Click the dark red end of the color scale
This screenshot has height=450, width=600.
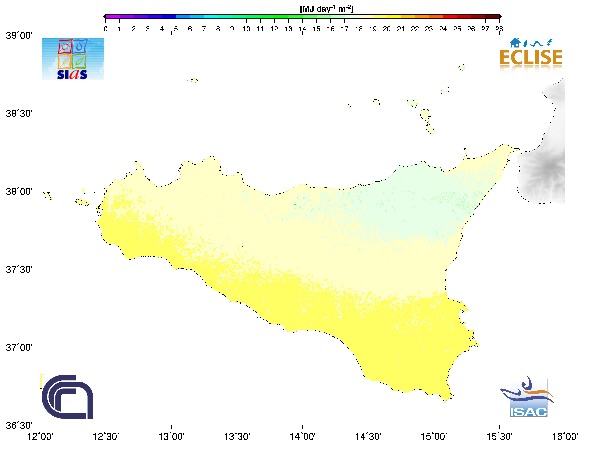(x=493, y=17)
